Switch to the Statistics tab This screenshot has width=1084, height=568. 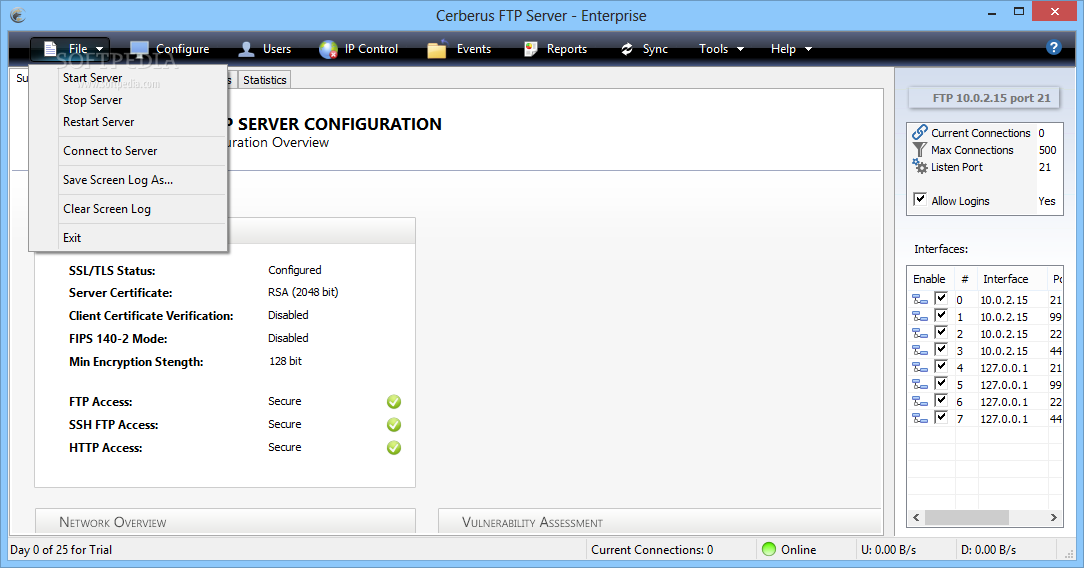tap(264, 80)
